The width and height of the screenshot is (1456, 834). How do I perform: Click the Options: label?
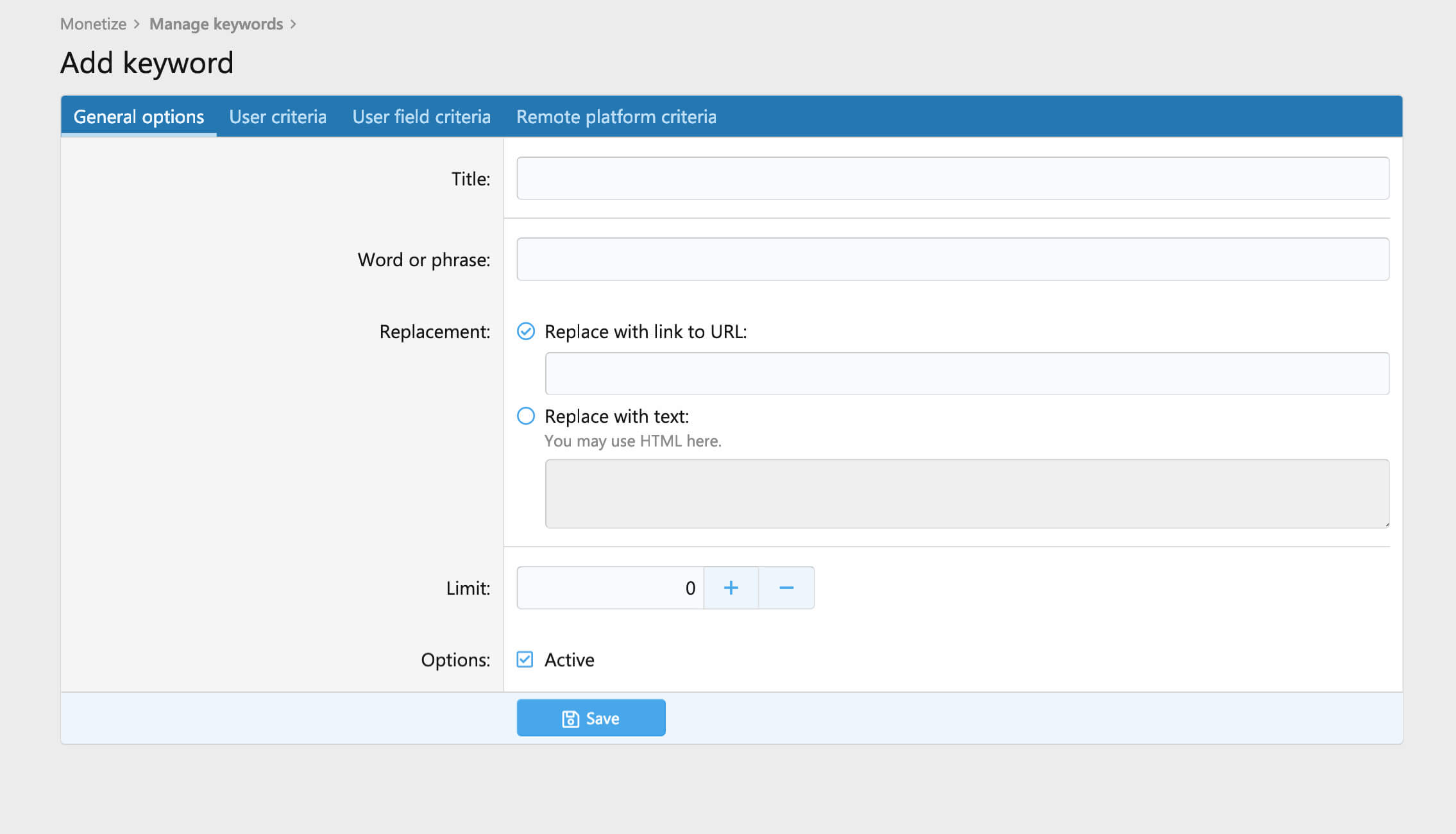[455, 660]
